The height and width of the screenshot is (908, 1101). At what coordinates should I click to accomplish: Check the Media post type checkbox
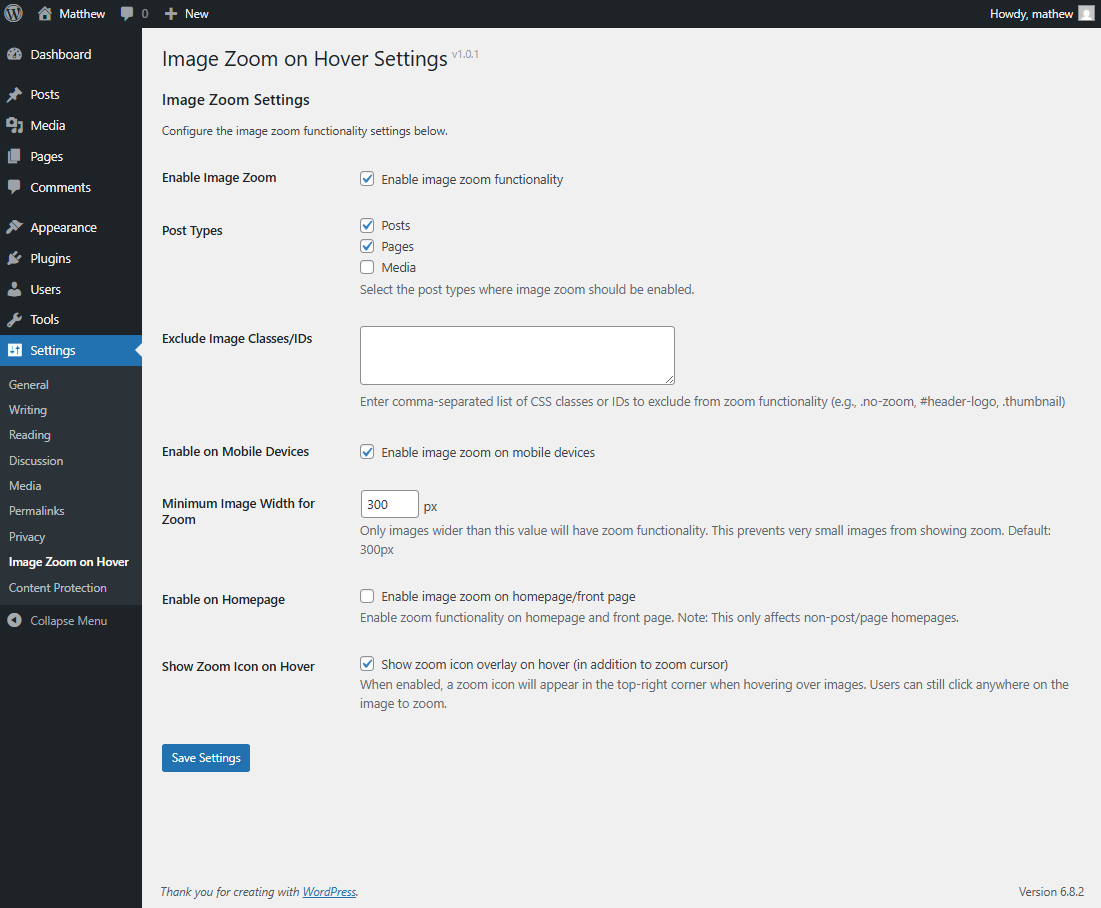coord(367,268)
